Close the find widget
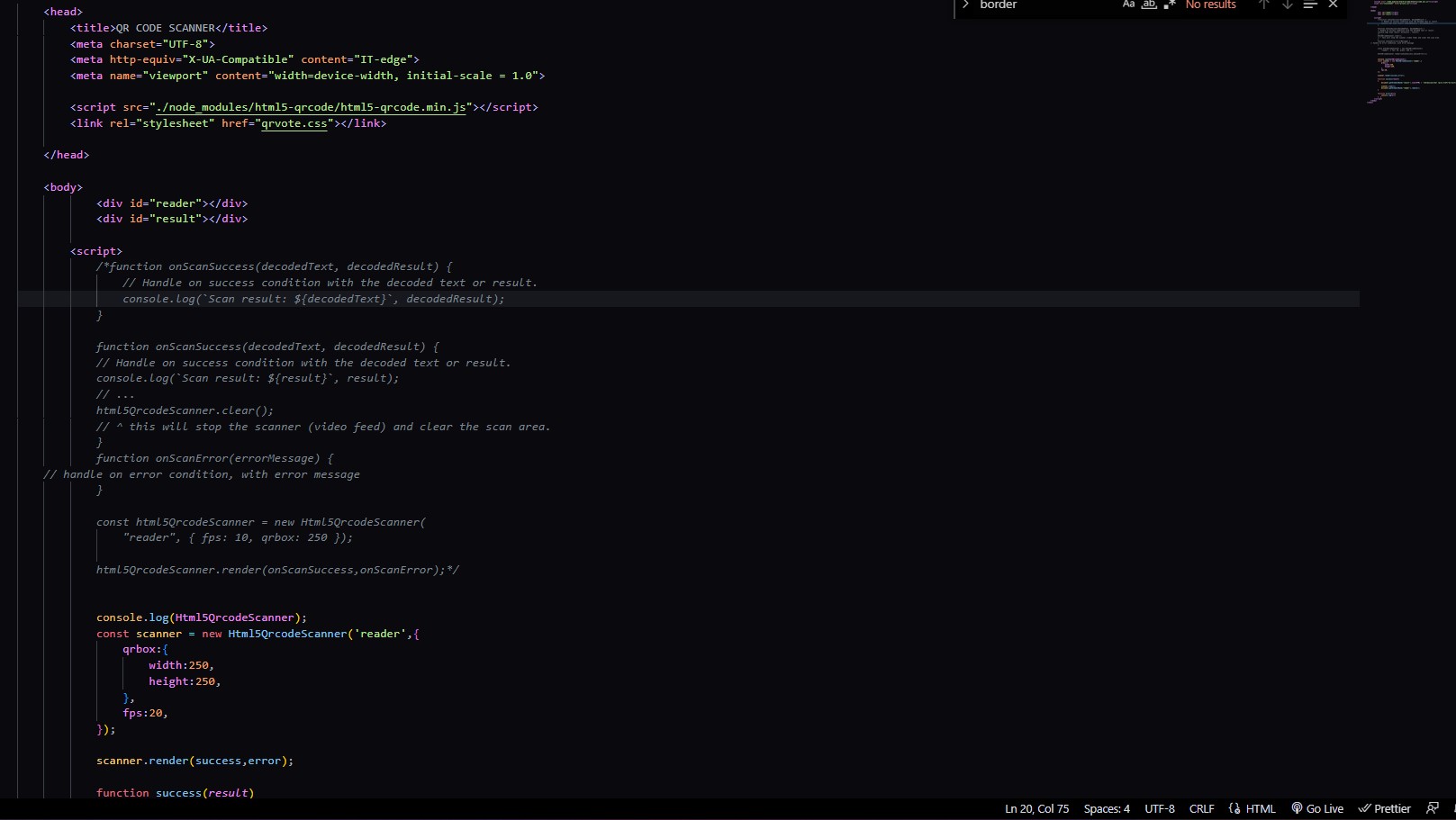The image size is (1456, 820). (x=1332, y=5)
